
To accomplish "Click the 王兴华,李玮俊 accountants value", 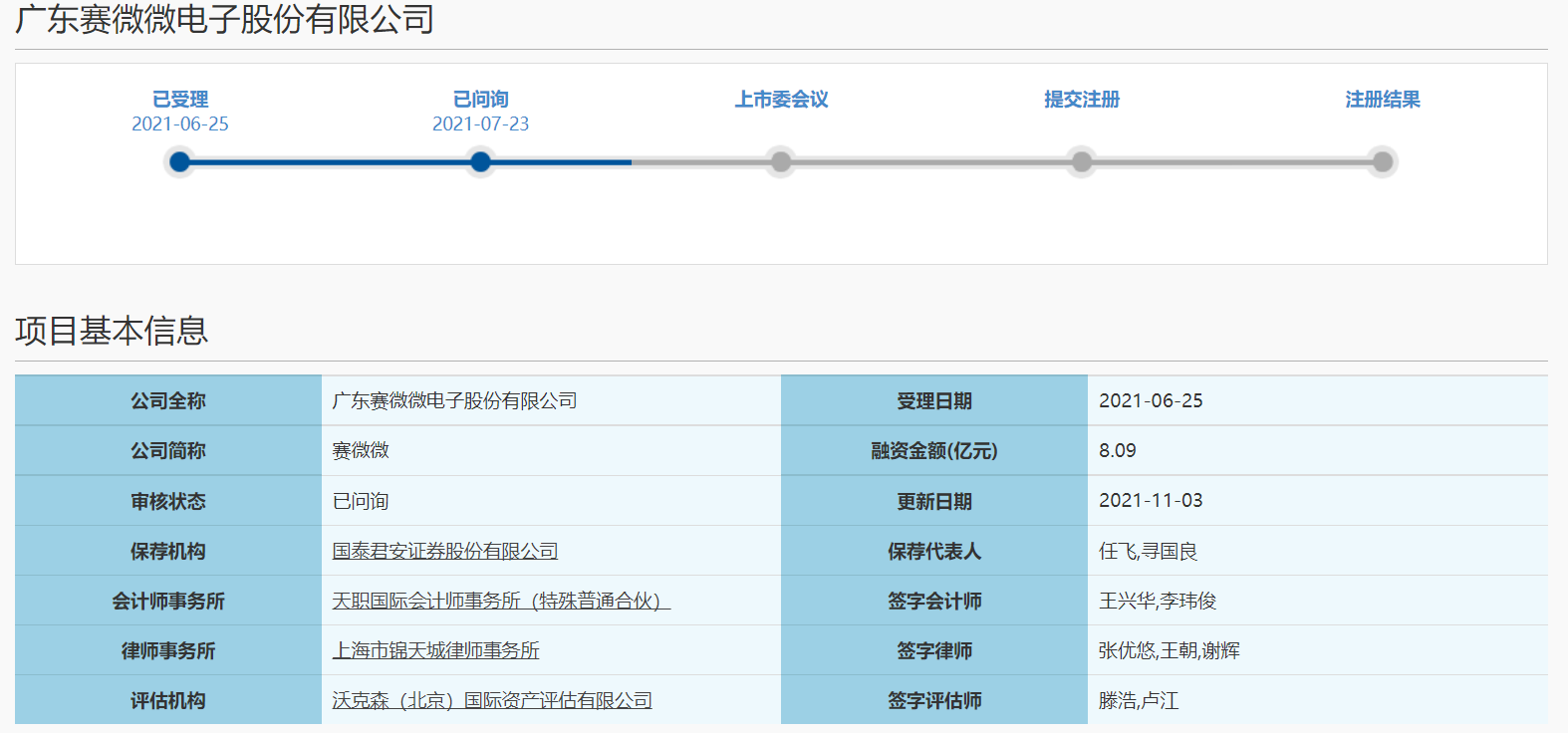I will click(1158, 601).
